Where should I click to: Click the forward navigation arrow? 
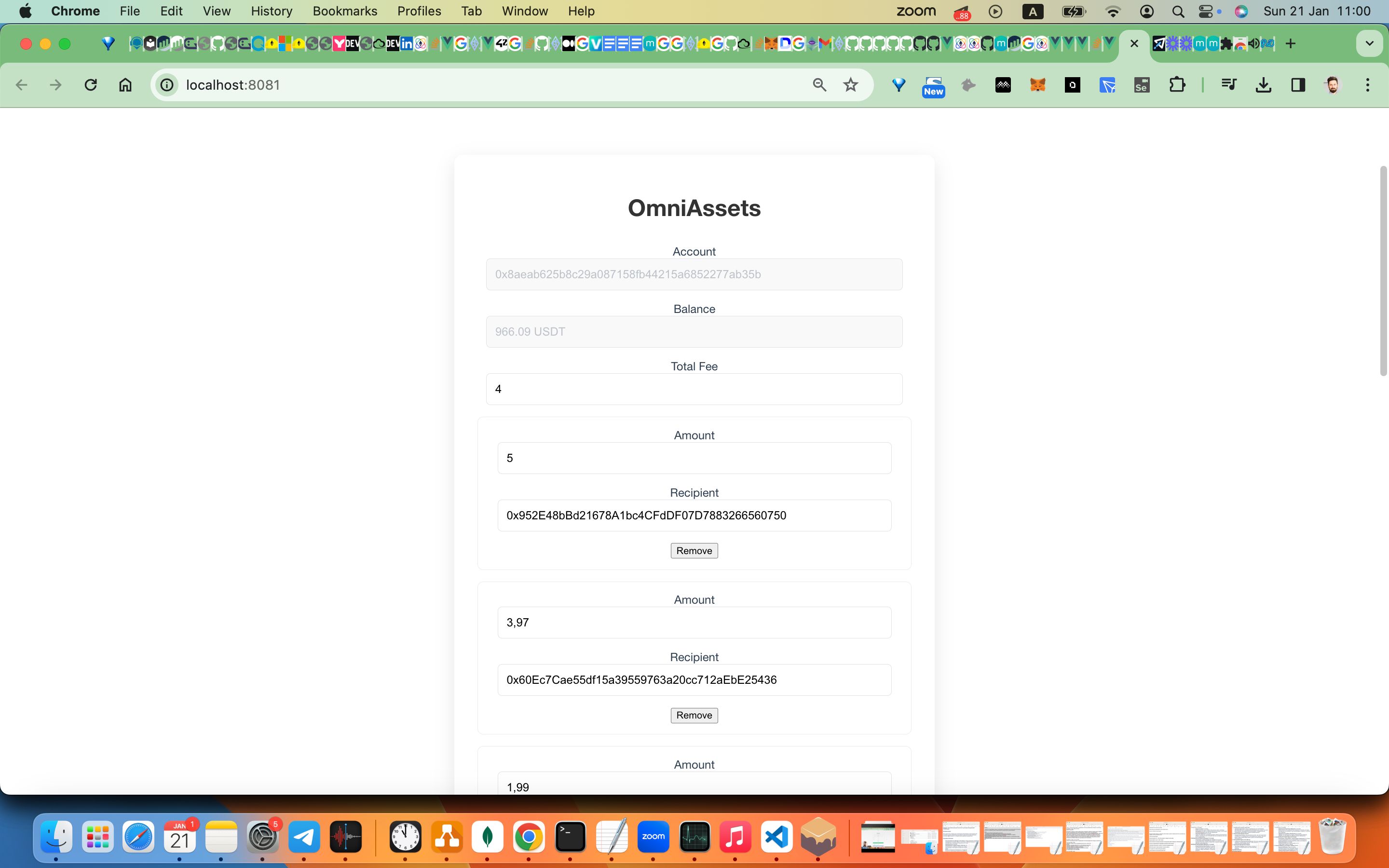[55, 85]
